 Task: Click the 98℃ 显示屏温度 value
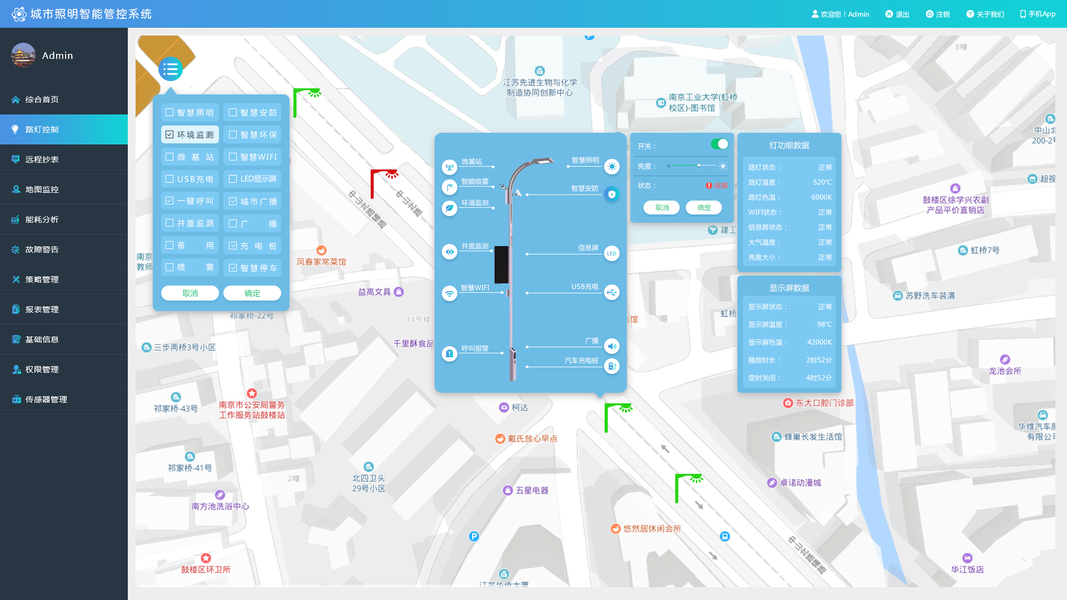tap(824, 324)
